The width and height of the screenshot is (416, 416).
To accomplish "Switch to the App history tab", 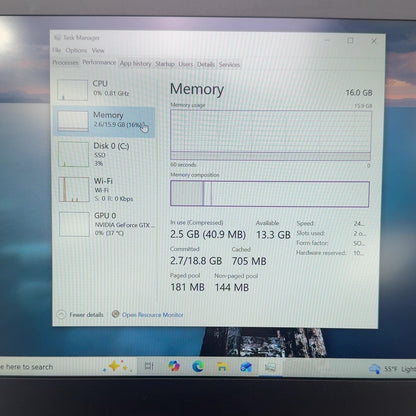I will pyautogui.click(x=135, y=63).
